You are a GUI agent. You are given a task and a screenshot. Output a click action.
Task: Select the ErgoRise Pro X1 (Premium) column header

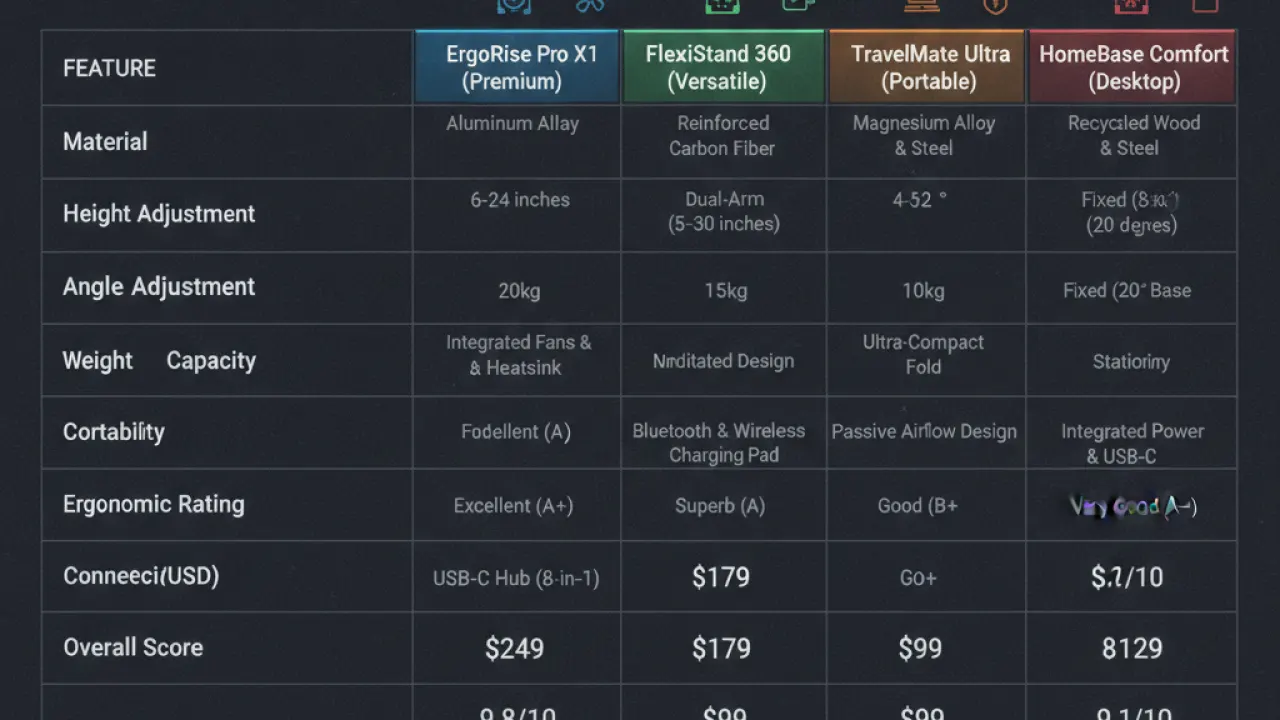coord(517,67)
